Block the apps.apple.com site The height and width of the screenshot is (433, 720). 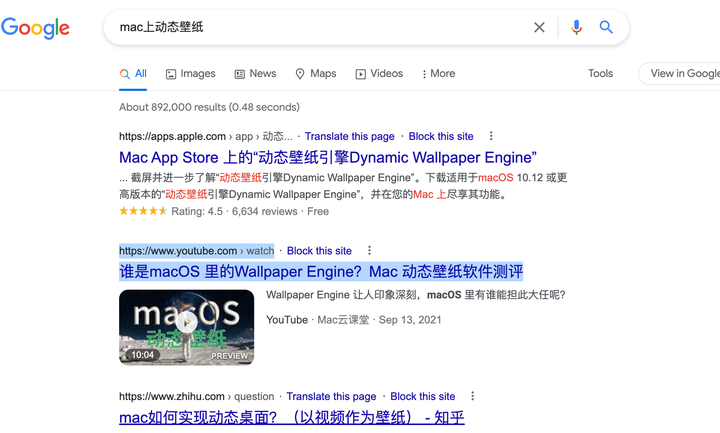pos(441,136)
